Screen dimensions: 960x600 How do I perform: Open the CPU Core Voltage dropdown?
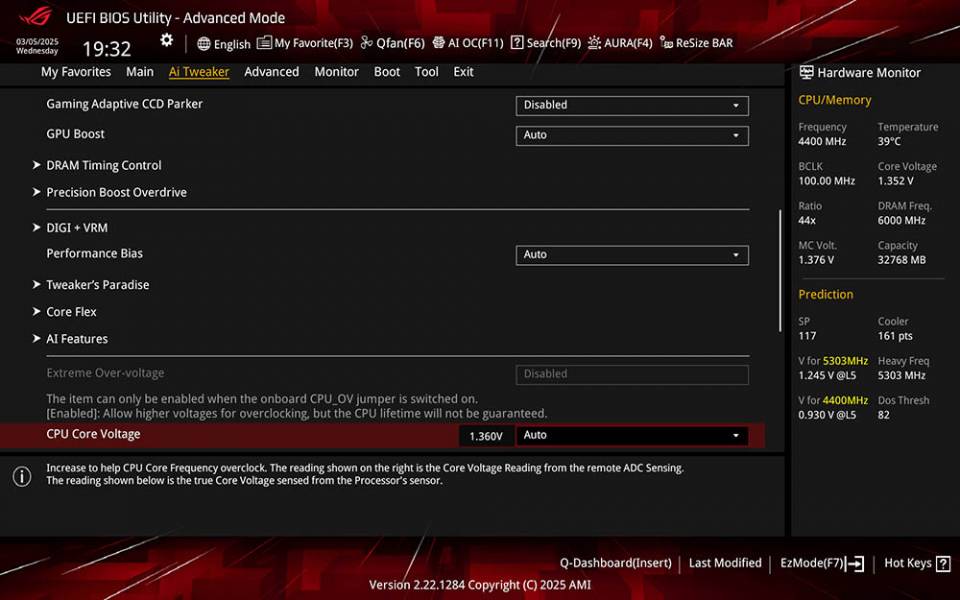(x=632, y=435)
